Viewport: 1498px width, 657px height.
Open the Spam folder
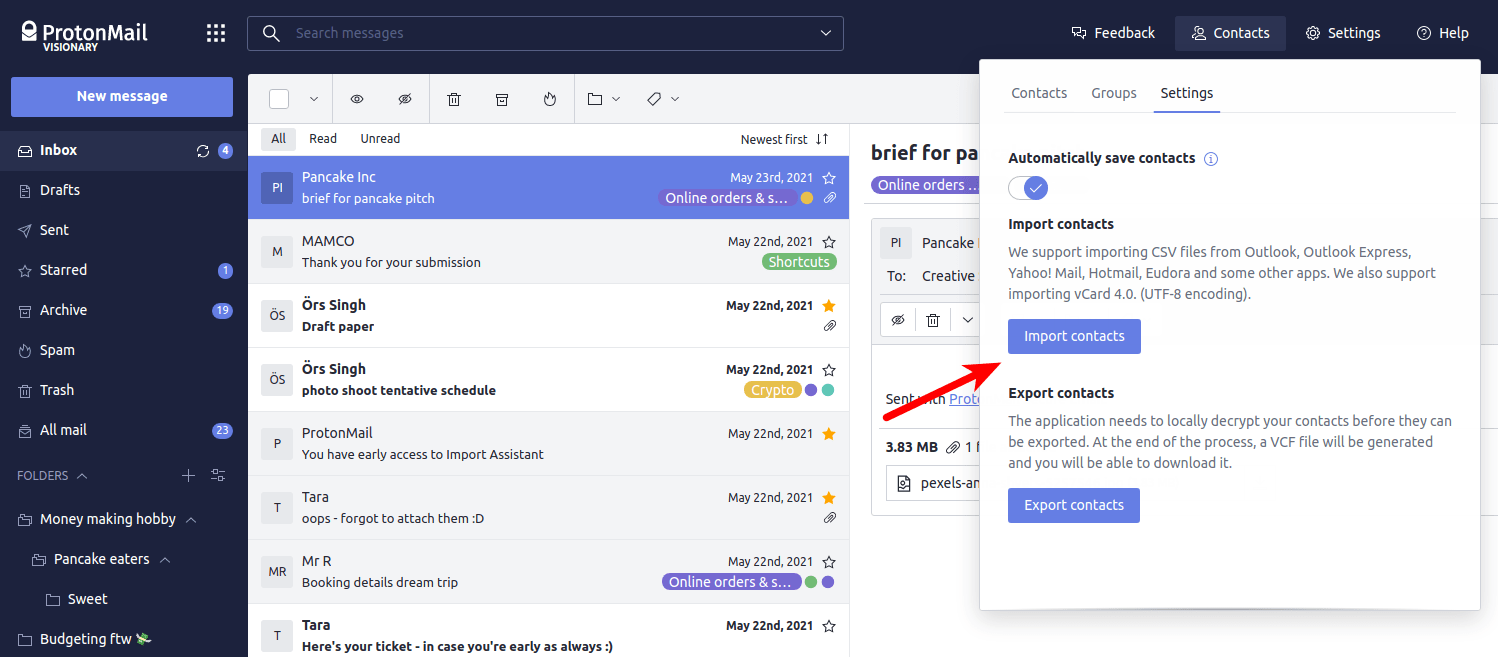pyautogui.click(x=55, y=350)
